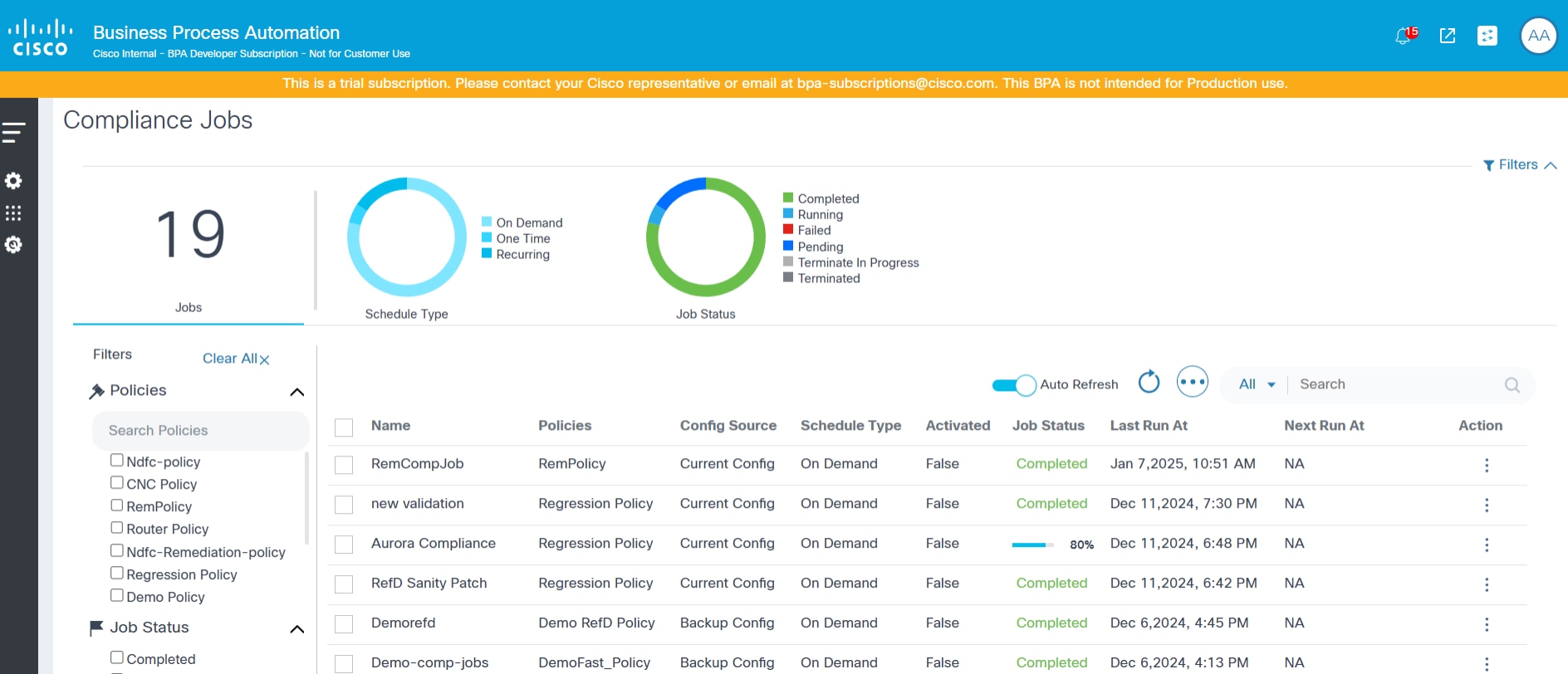Click the Failed legend red swatch
The height and width of the screenshot is (674, 1568).
(x=788, y=229)
